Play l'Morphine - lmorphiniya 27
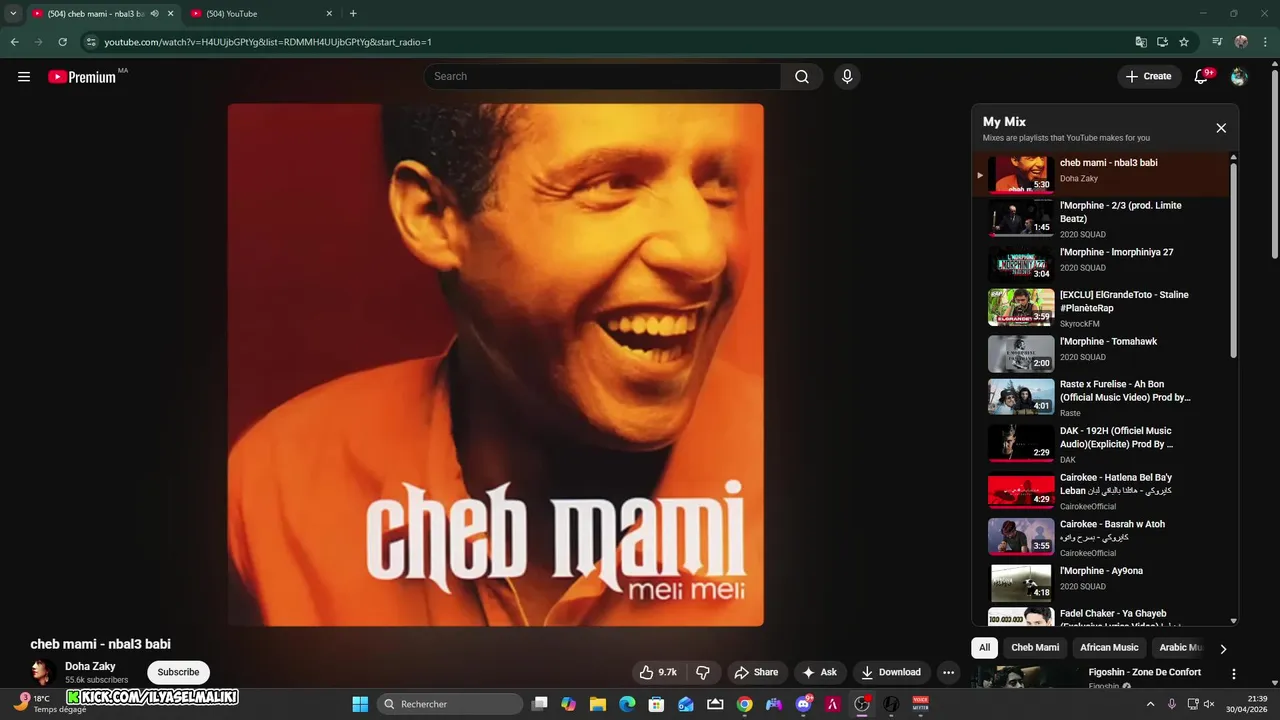 (1100, 263)
